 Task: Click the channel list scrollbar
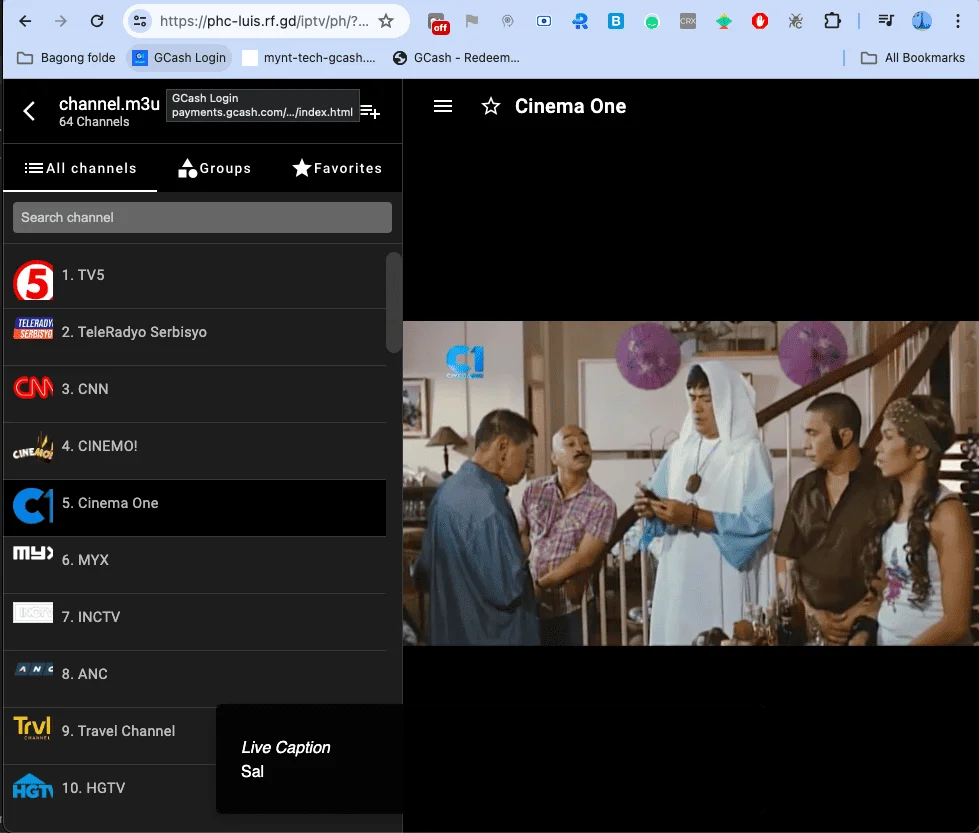[x=393, y=302]
